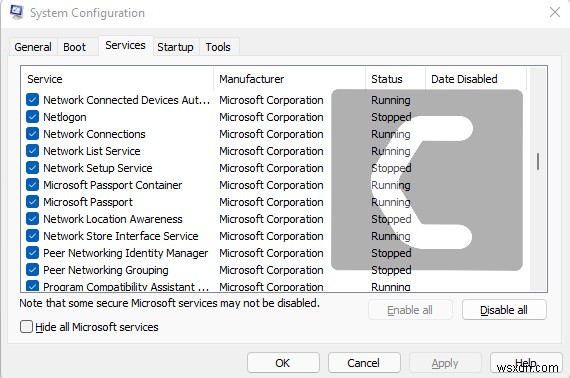Image resolution: width=570 pixels, height=378 pixels.
Task: Click the services list scrollbar thumb
Action: 538,162
